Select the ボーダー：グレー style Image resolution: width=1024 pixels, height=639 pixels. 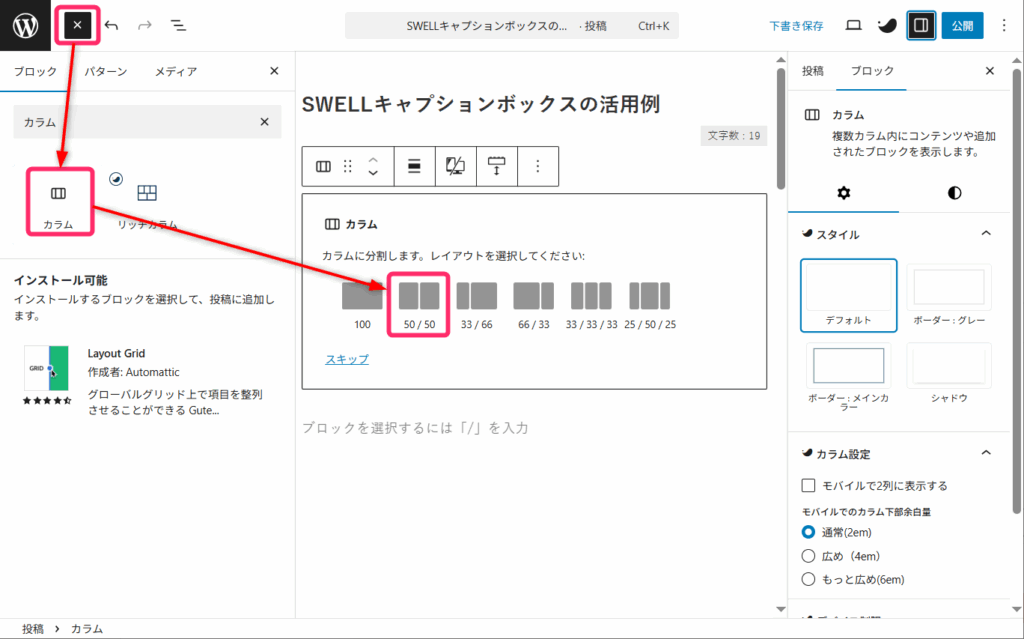tap(949, 295)
